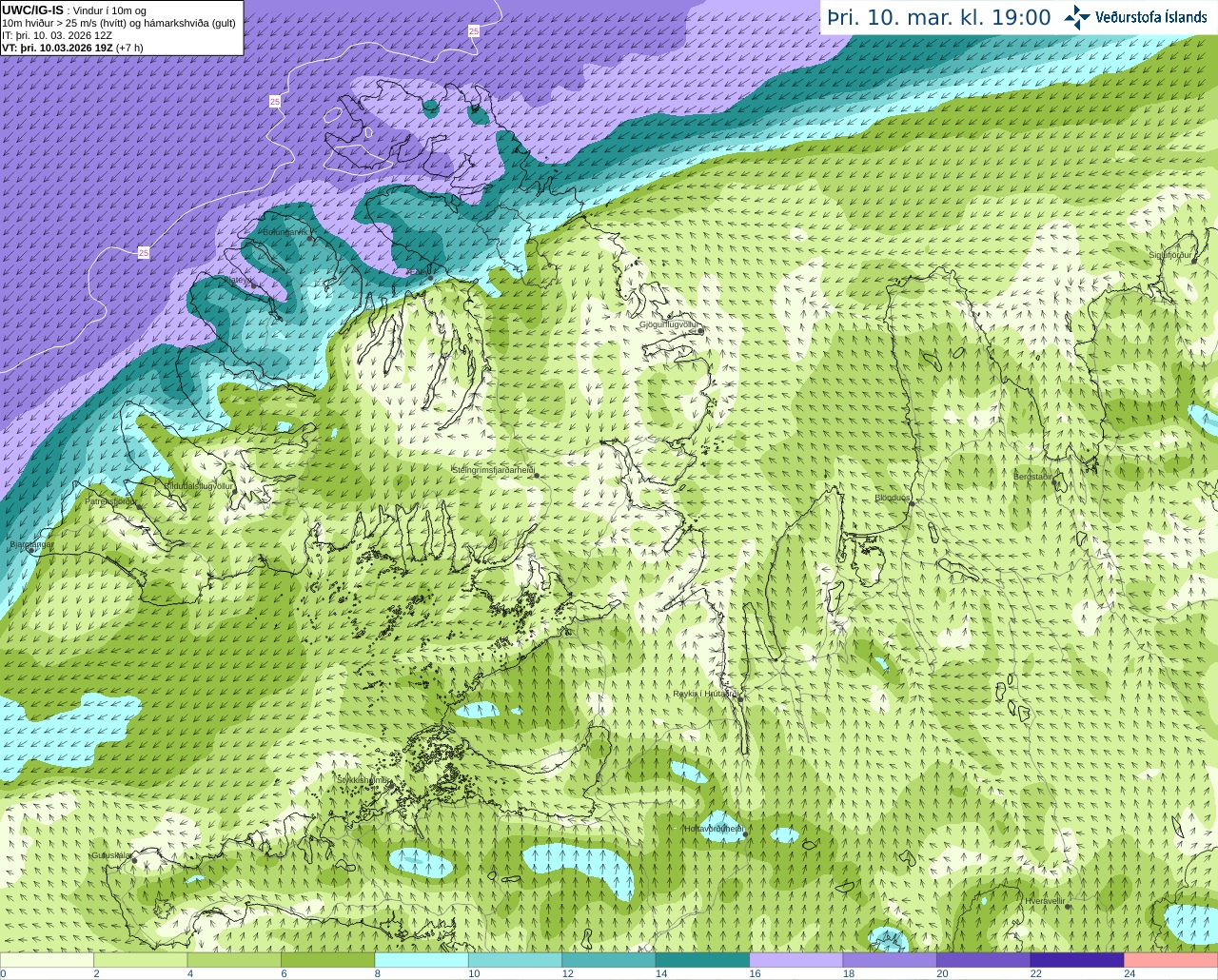This screenshot has height=980, width=1218.
Task: Click the legend scale number 12
Action: (x=568, y=973)
